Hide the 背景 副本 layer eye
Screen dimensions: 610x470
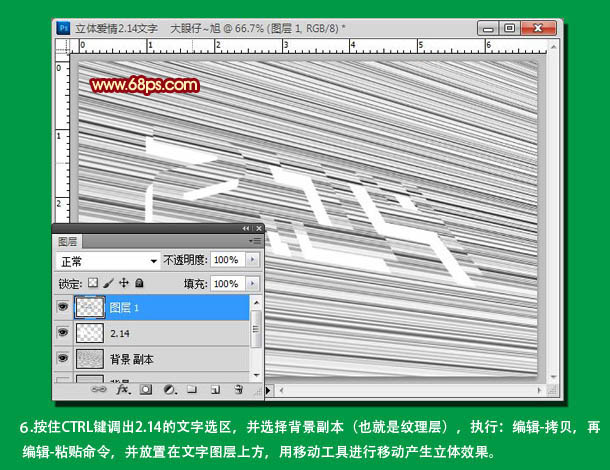click(63, 358)
